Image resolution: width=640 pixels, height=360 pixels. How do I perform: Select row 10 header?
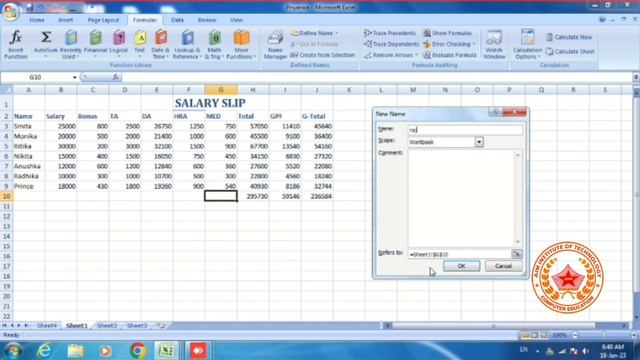[x=7, y=196]
